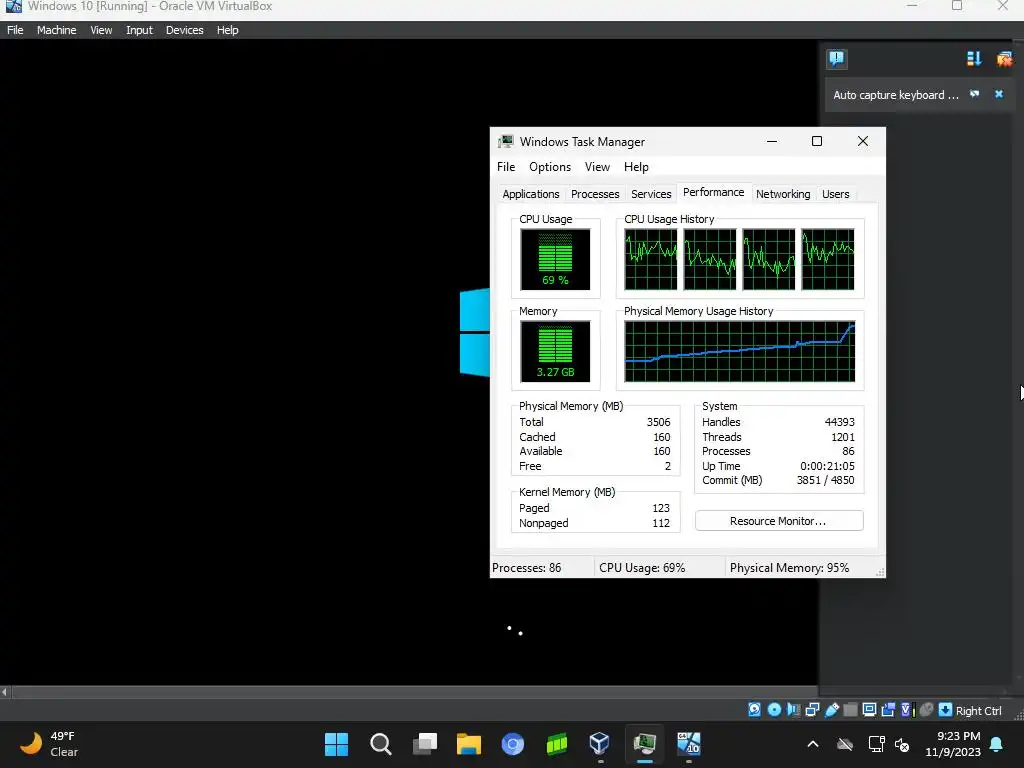This screenshot has height=768, width=1024.
Task: Open VirtualBox View menu
Action: [101, 30]
